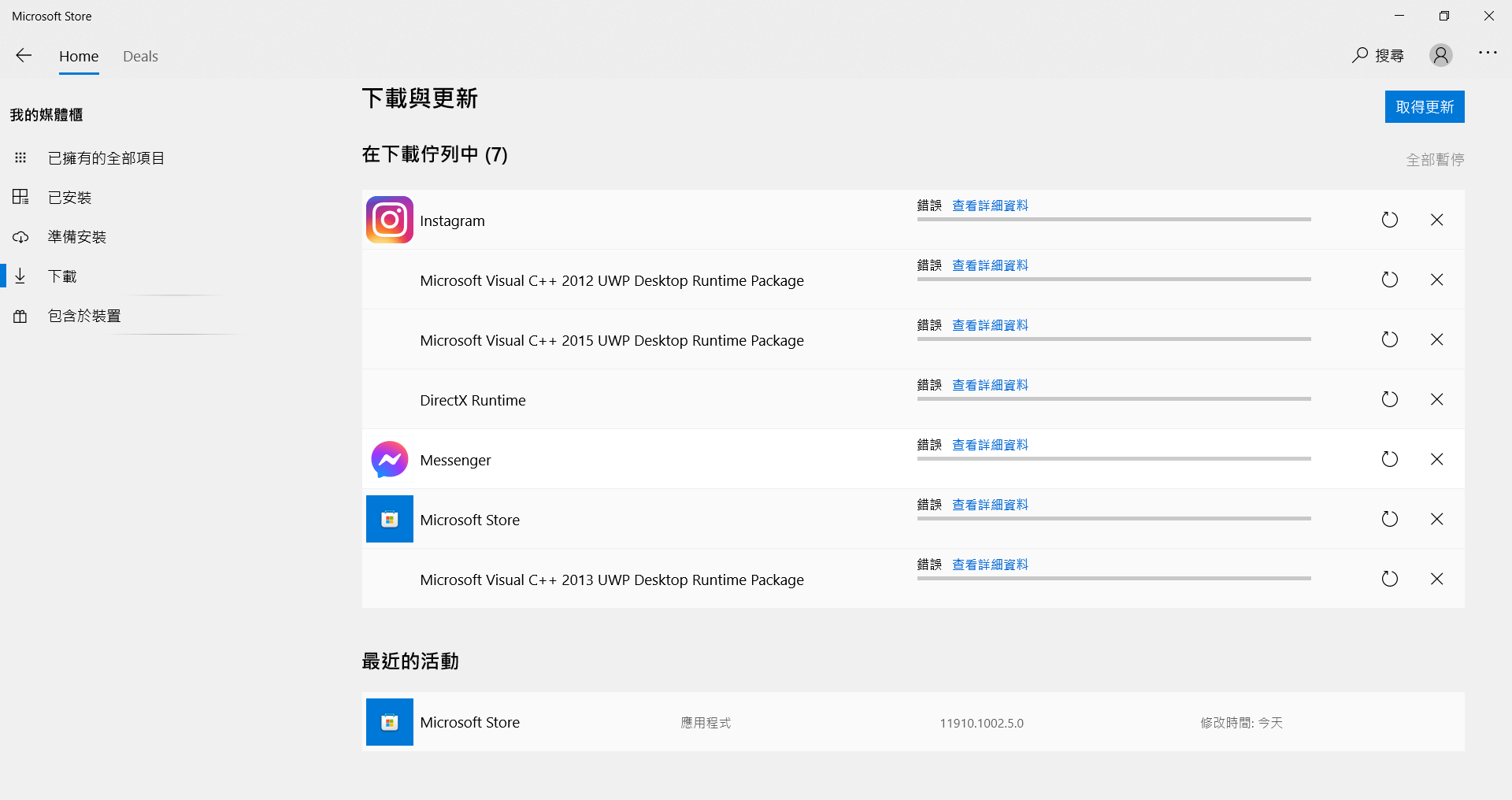Image resolution: width=1512 pixels, height=800 pixels.
Task: Cancel the Messenger download
Action: (1437, 459)
